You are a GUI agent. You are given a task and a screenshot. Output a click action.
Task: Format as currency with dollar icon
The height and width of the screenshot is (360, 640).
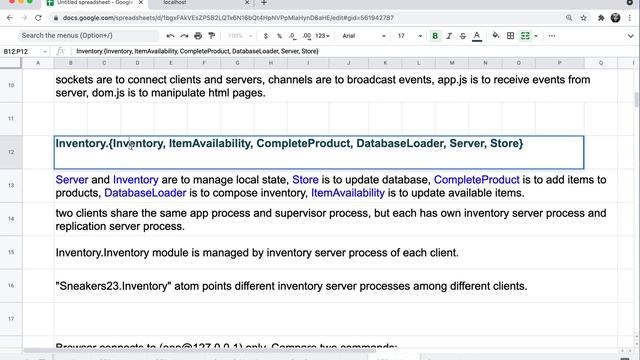click(x=266, y=36)
